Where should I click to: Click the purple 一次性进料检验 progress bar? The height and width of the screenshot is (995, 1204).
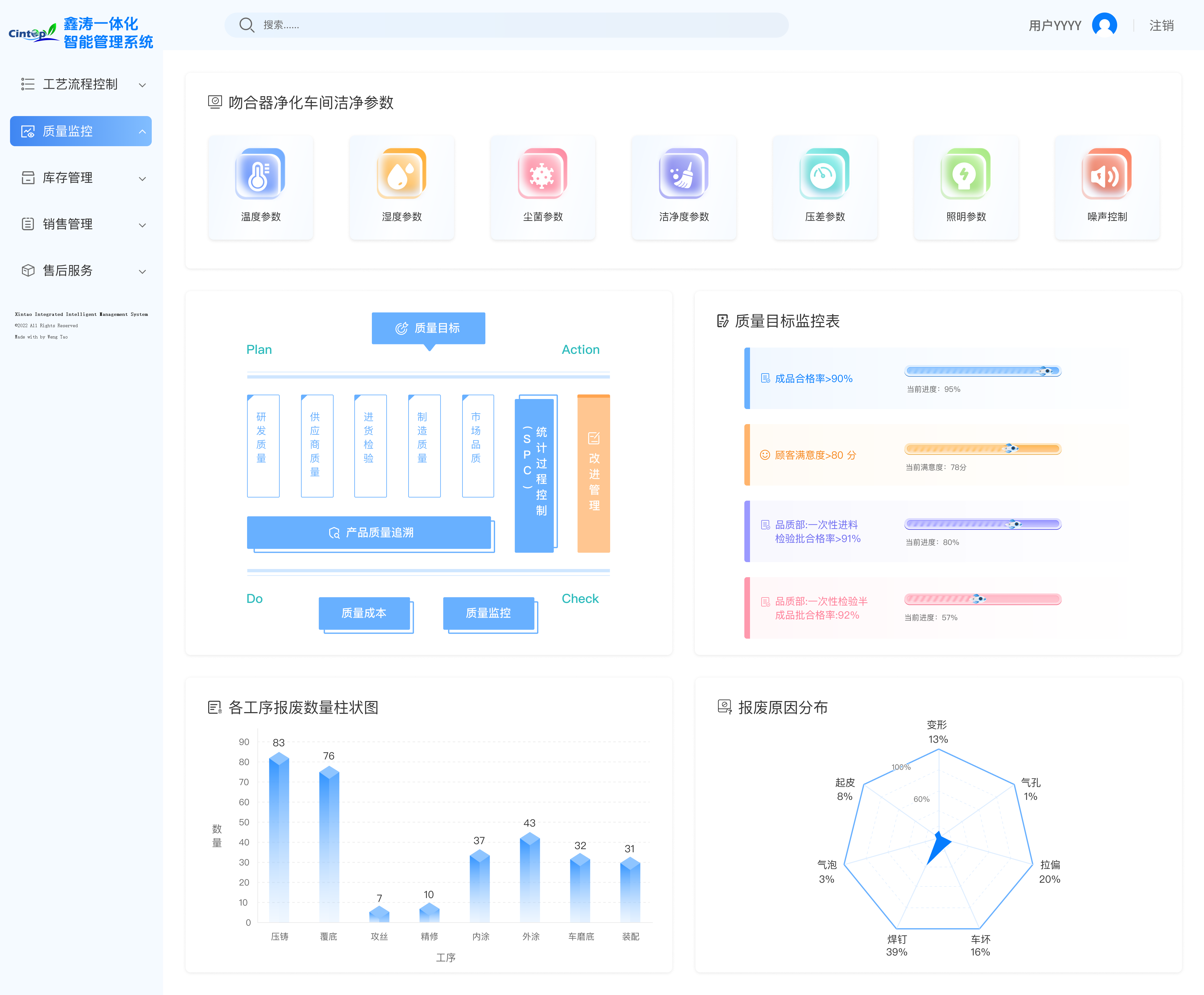pos(983,524)
